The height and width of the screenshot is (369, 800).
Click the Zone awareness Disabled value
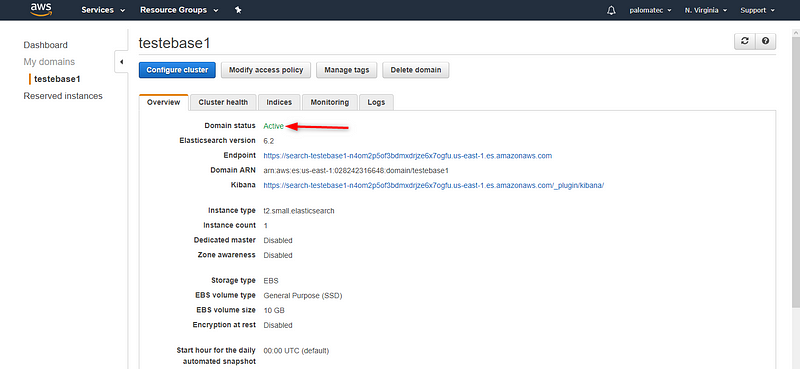click(x=278, y=255)
